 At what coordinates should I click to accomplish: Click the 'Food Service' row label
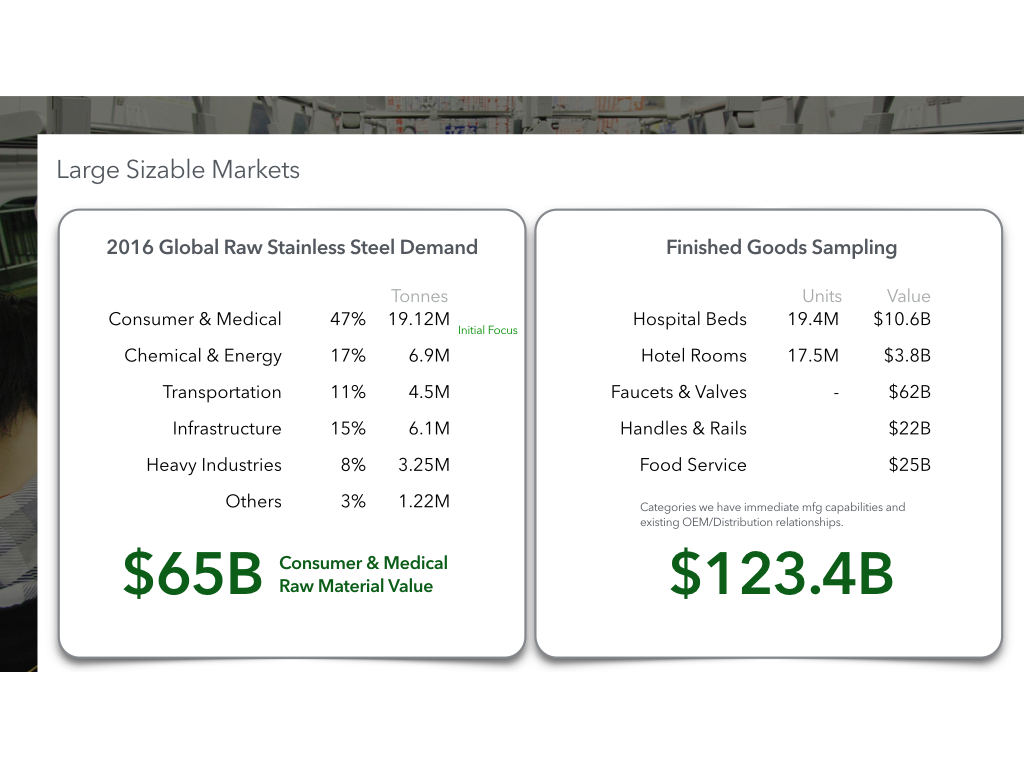(693, 465)
